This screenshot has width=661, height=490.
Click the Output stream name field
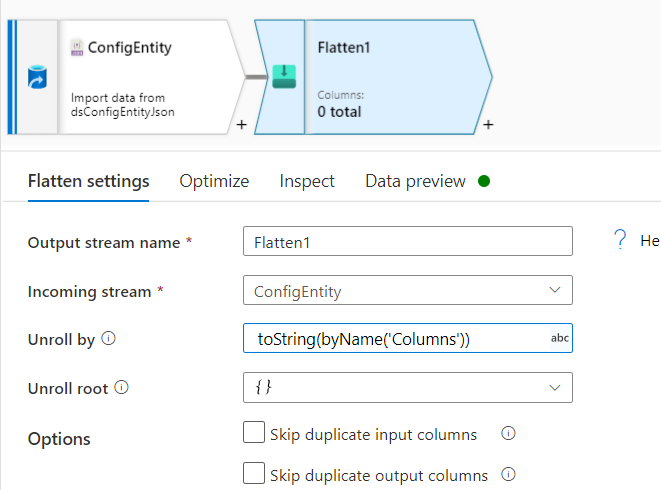point(408,242)
